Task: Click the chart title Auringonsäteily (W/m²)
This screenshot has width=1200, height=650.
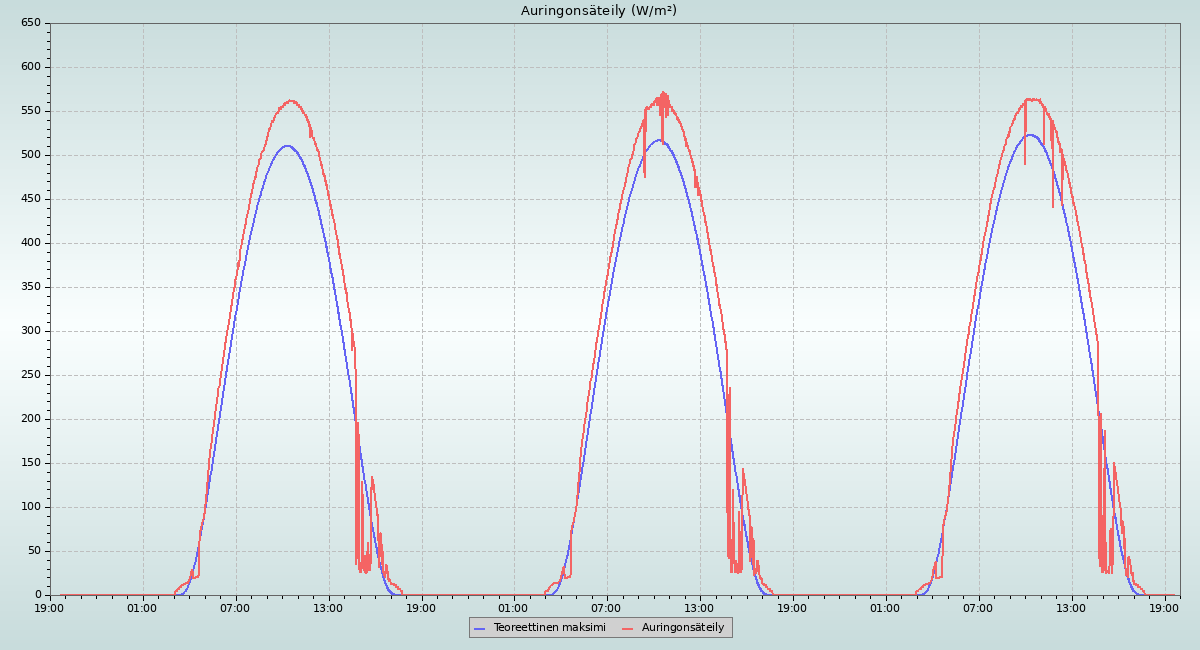Action: tap(598, 11)
